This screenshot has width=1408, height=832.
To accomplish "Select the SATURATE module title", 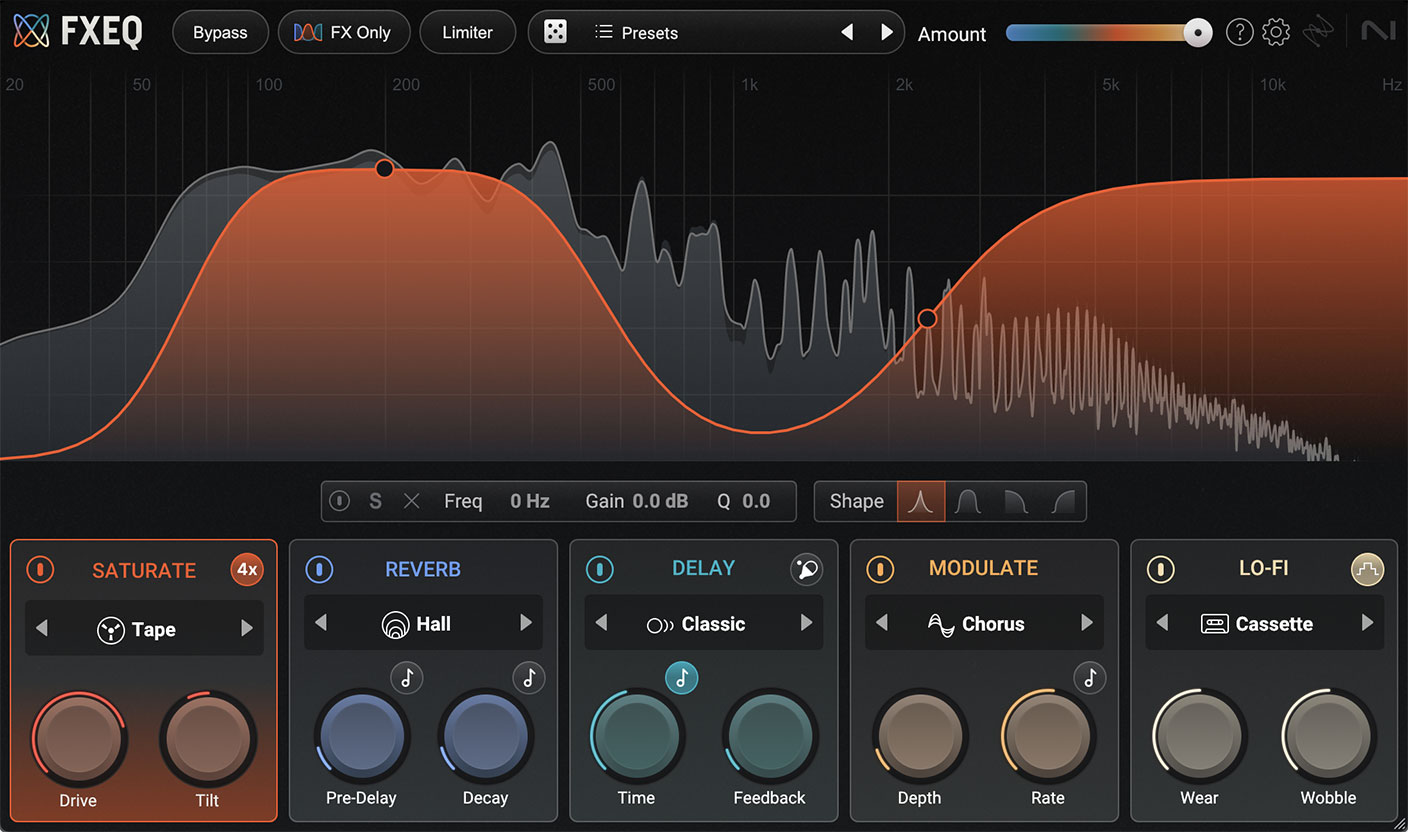I will (x=144, y=570).
